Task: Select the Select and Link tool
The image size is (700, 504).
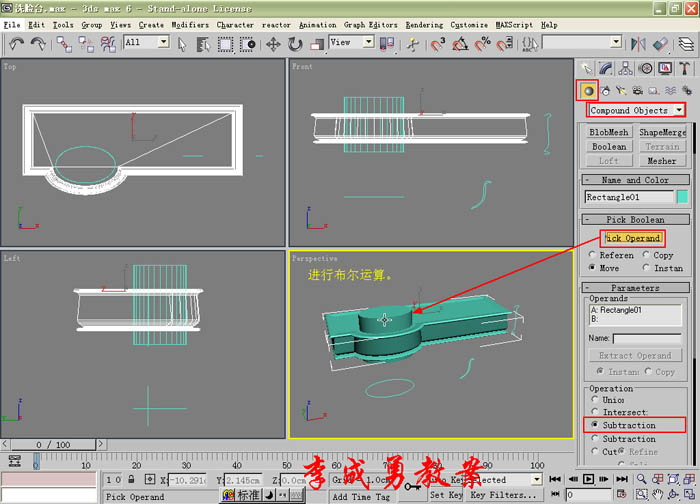Action: pos(64,44)
